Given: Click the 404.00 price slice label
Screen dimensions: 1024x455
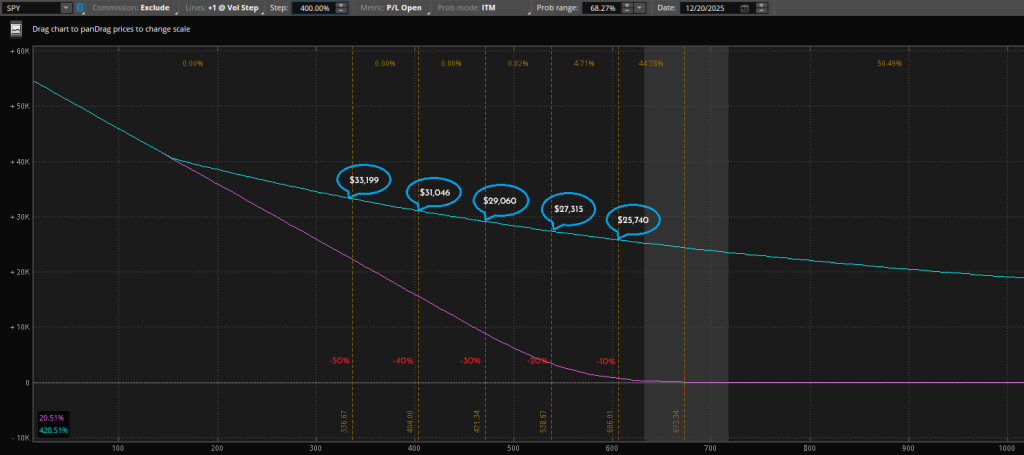Looking at the screenshot, I should [411, 421].
